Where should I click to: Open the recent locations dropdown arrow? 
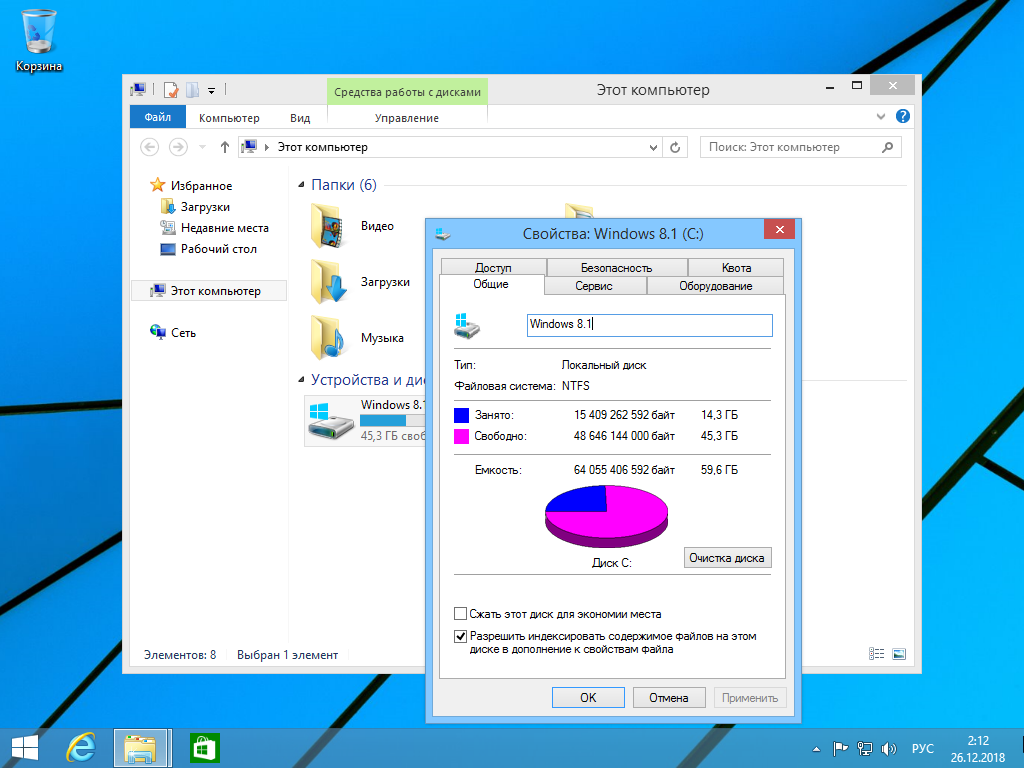click(202, 148)
